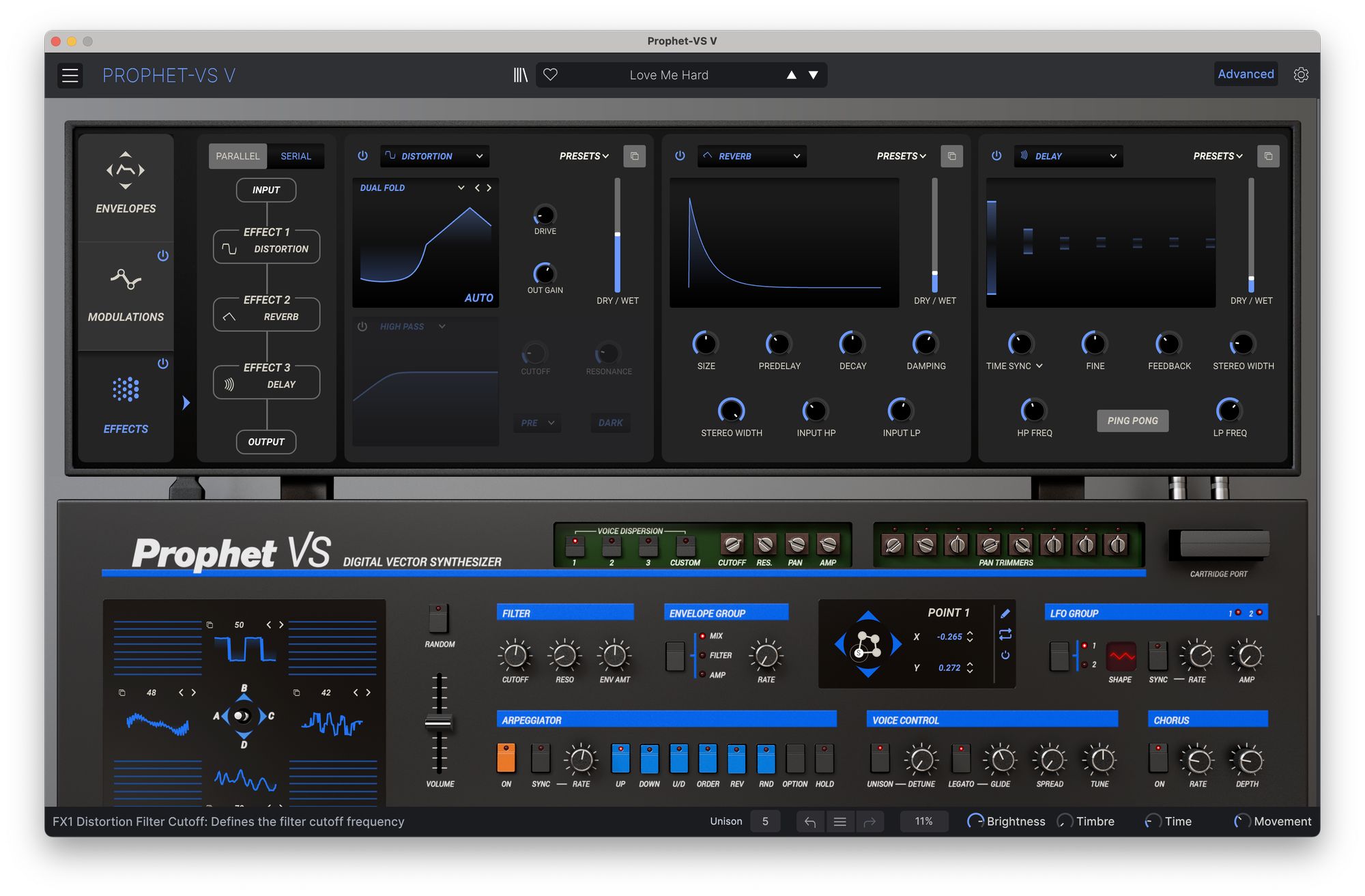Viewport: 1365px width, 896px height.
Task: Open the settings gear icon
Action: 1301,75
